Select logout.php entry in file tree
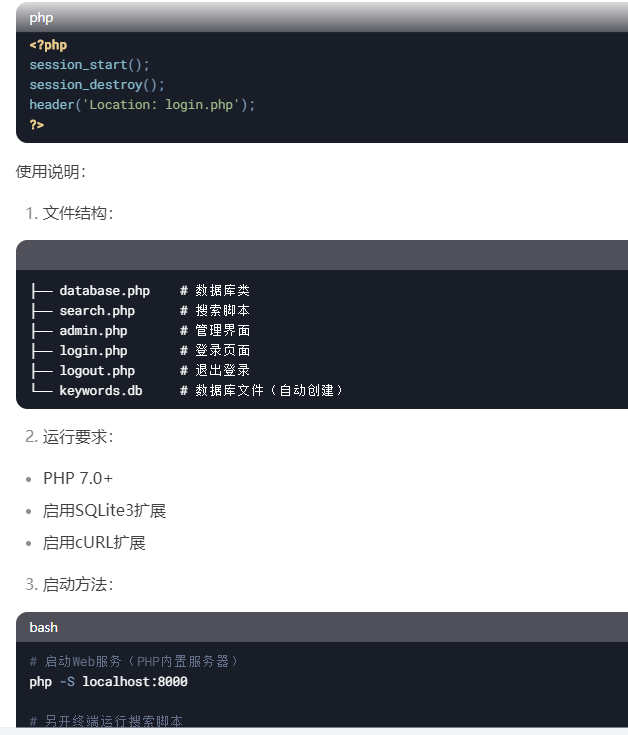The height and width of the screenshot is (735, 628). click(97, 371)
